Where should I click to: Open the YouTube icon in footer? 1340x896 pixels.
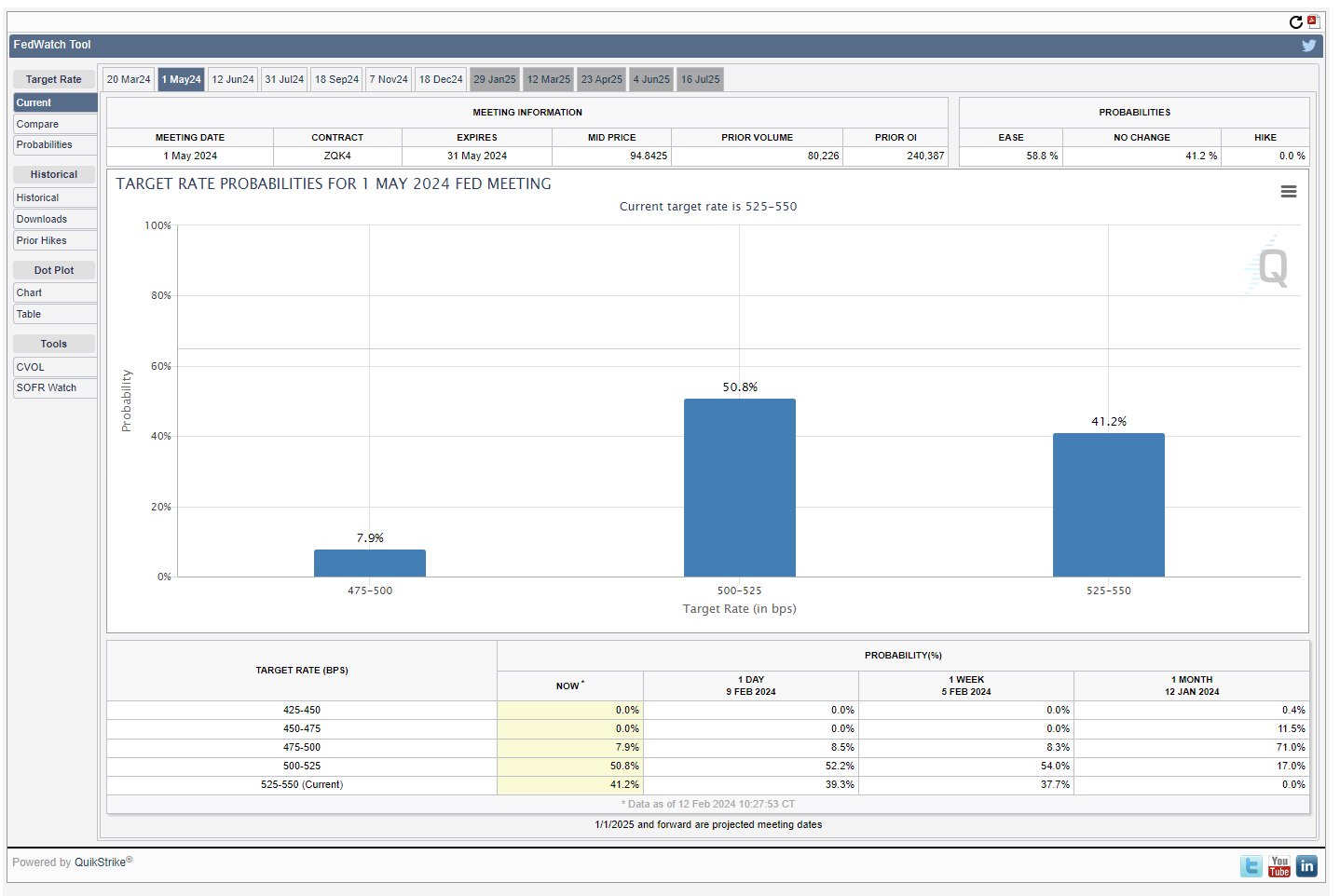point(1278,866)
